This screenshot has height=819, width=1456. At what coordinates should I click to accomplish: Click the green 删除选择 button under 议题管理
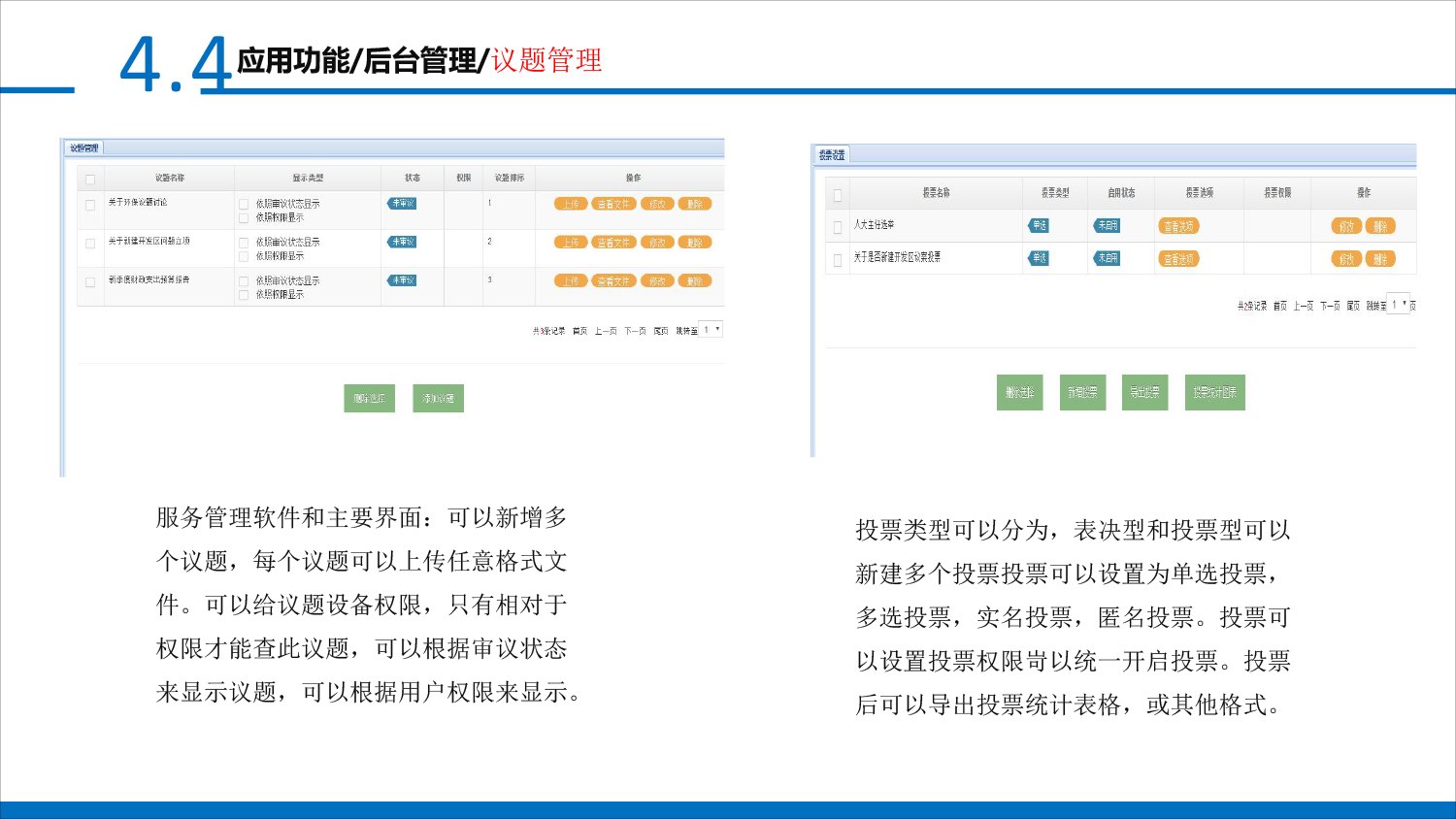click(x=369, y=398)
